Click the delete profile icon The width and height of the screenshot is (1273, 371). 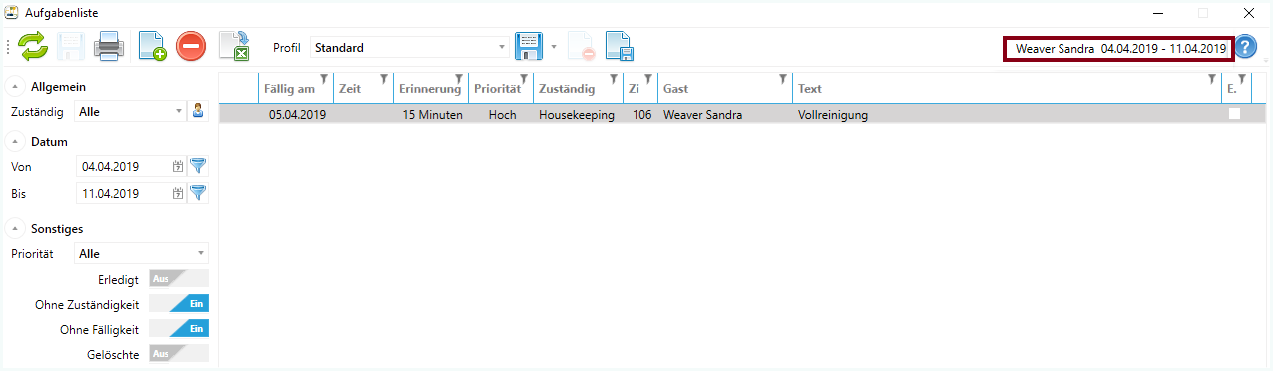tap(581, 47)
